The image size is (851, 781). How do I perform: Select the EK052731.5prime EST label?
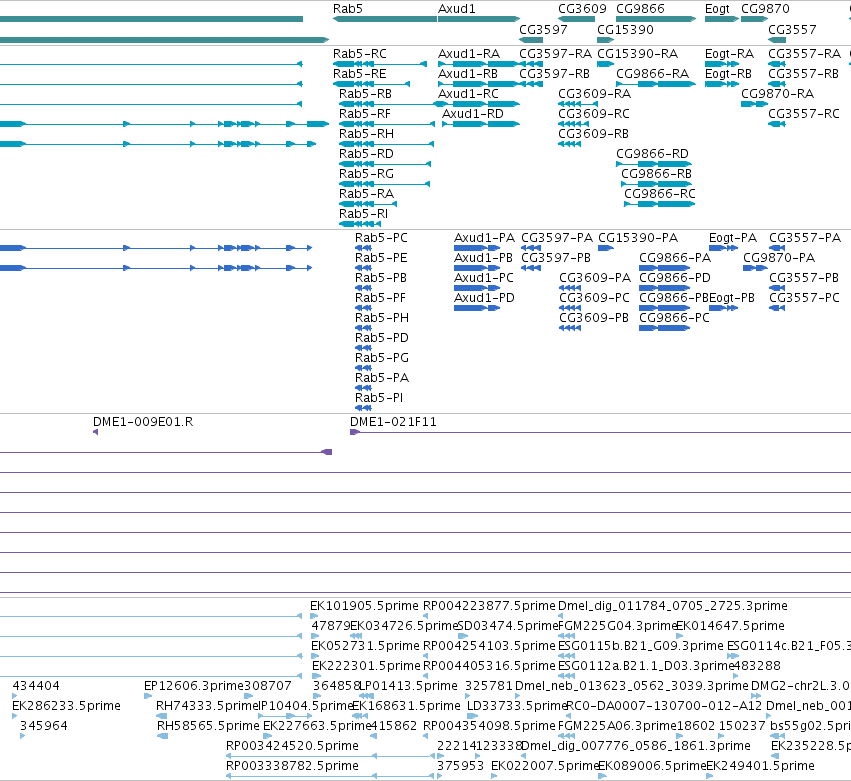pyautogui.click(x=365, y=646)
